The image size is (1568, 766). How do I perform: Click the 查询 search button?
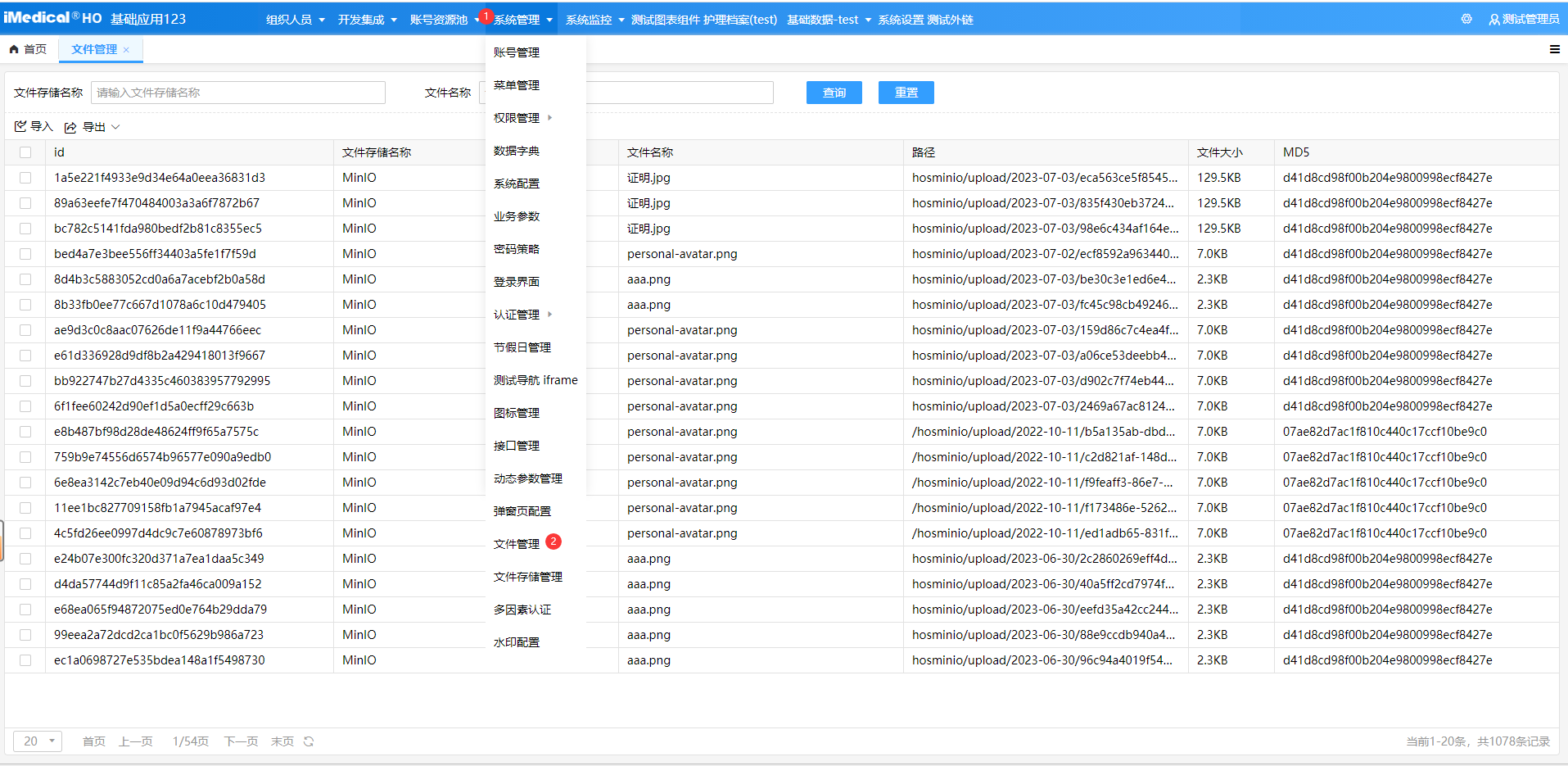(x=834, y=92)
